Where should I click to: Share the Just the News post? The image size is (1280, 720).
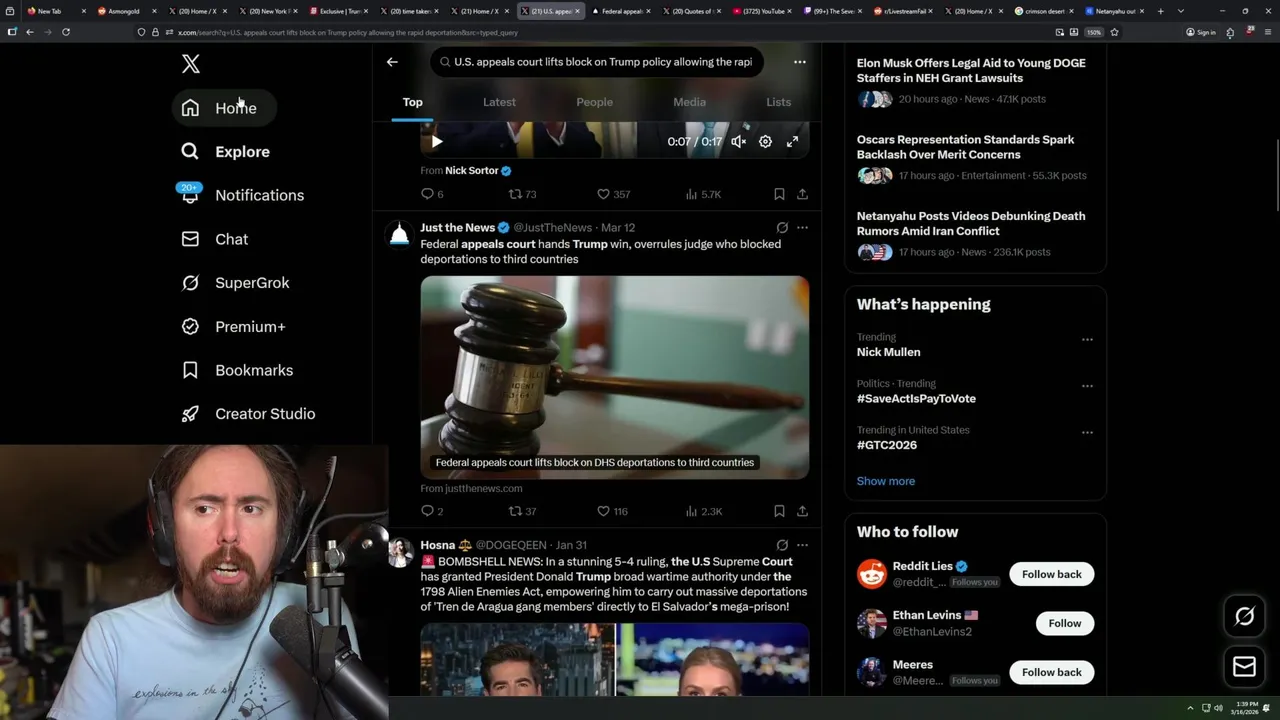[802, 511]
